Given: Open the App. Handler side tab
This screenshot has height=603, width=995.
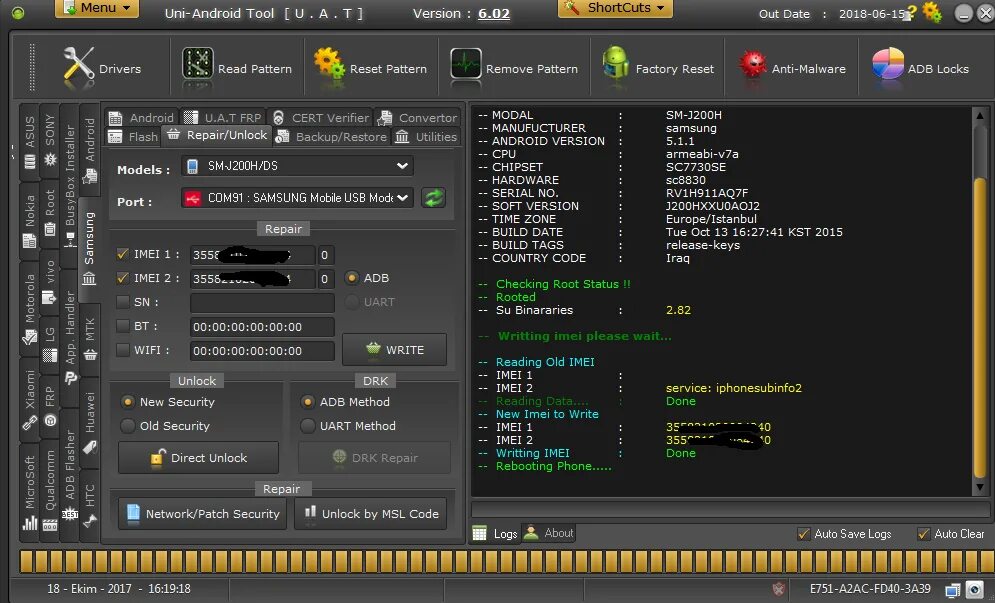Looking at the screenshot, I should pyautogui.click(x=70, y=336).
